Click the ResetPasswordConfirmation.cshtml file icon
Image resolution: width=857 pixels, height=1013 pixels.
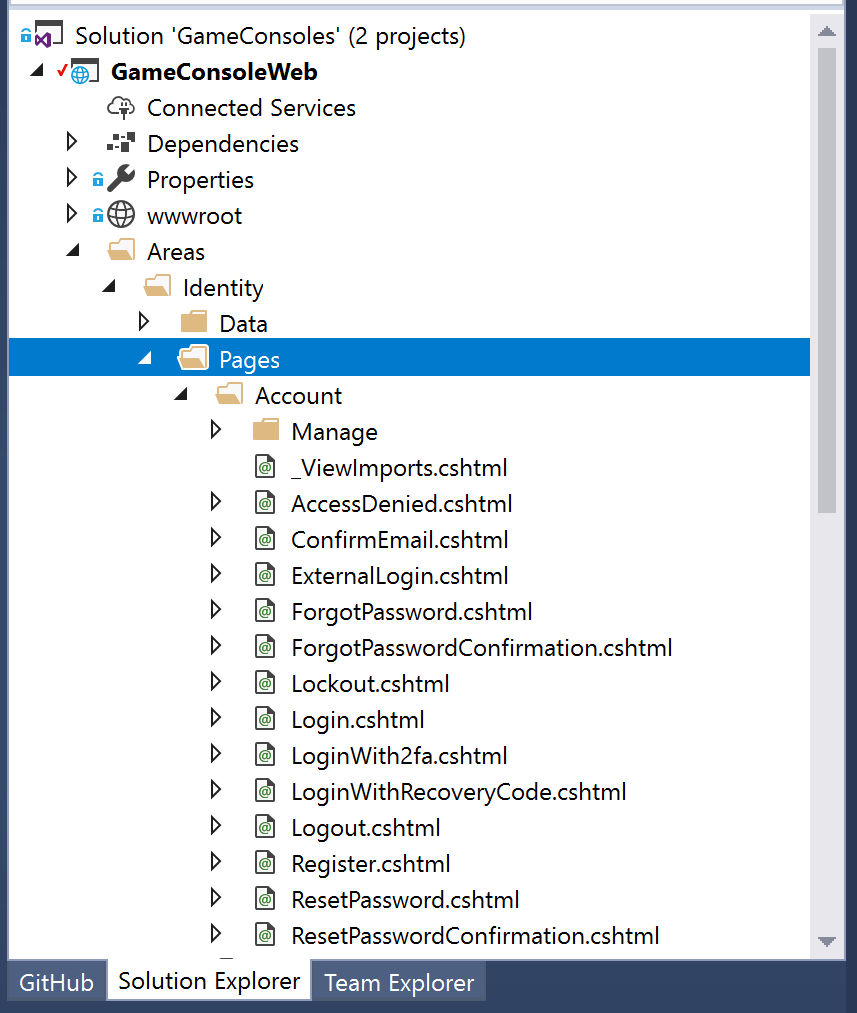click(265, 935)
